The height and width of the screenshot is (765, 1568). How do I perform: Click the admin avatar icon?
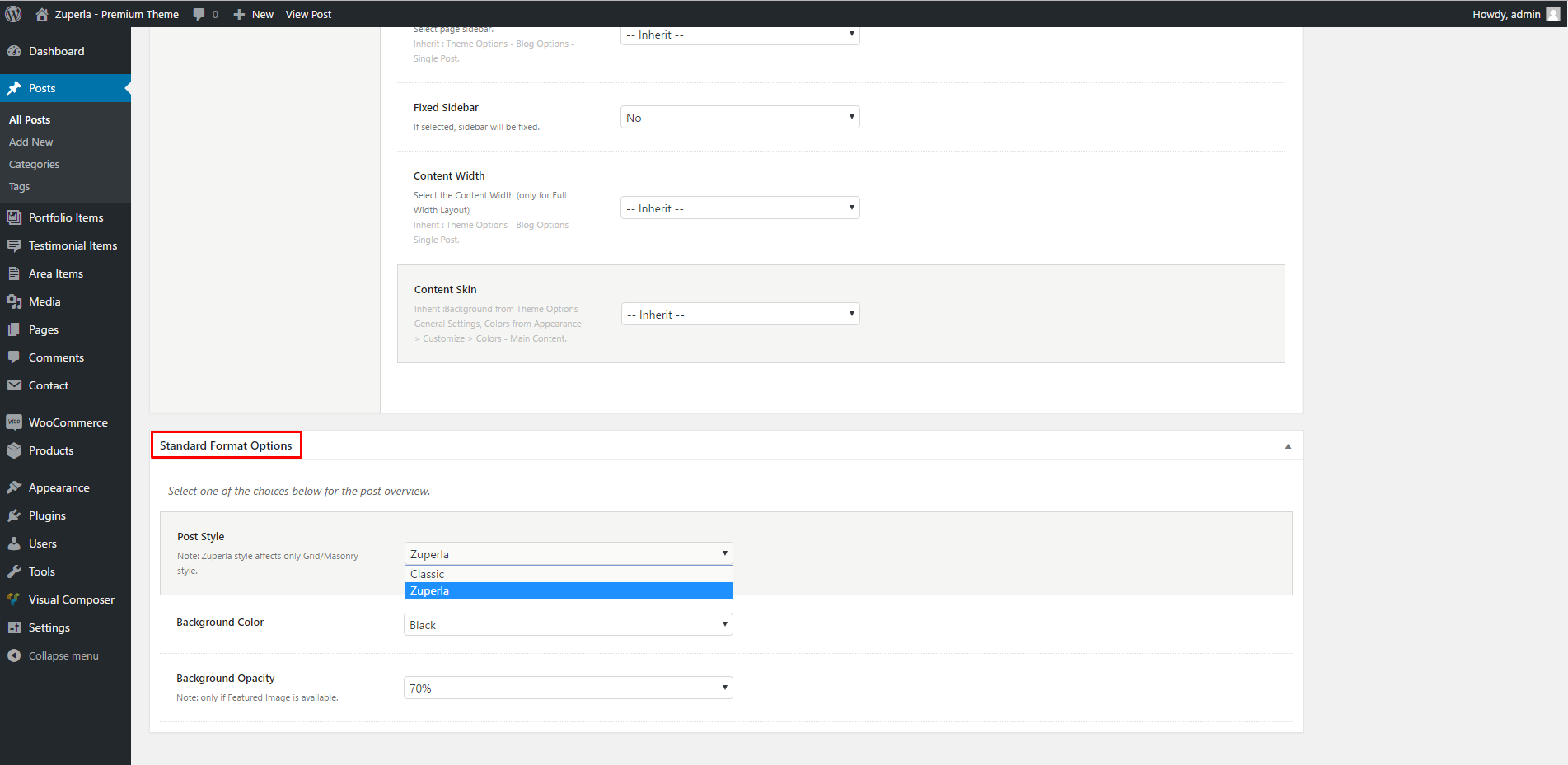[x=1553, y=14]
